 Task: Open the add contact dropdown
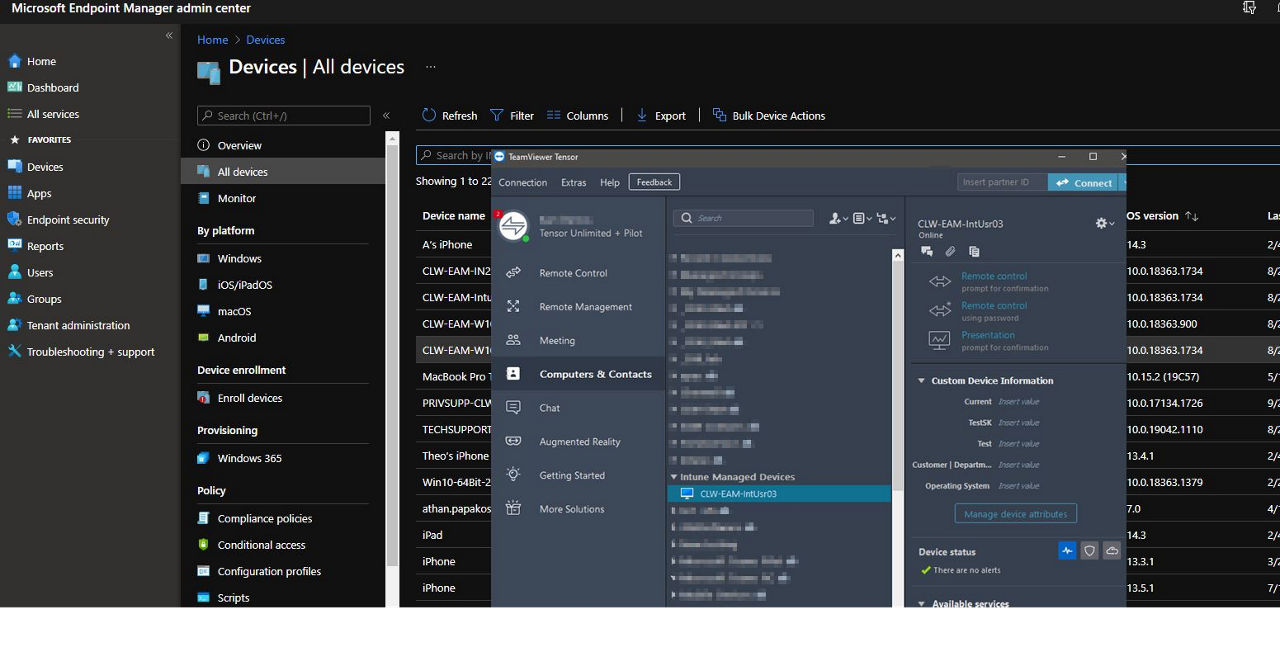[x=838, y=218]
